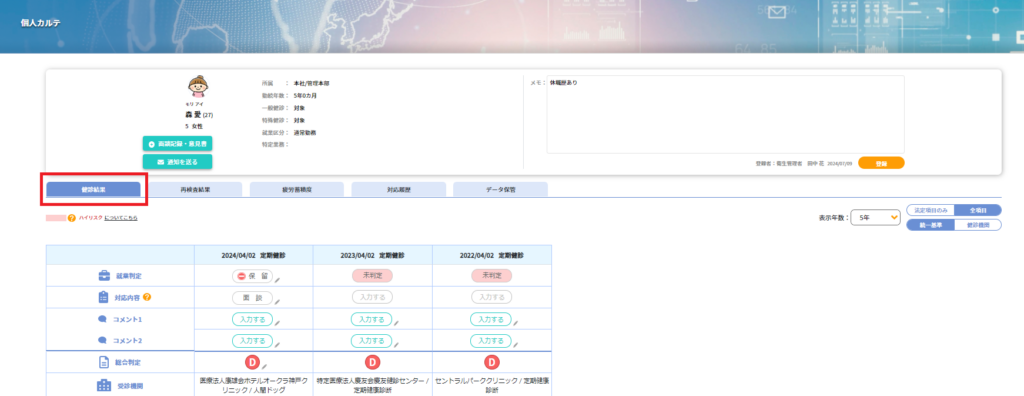Click the 保留 status in 2024 就業判定
The image size is (1024, 396).
[253, 276]
